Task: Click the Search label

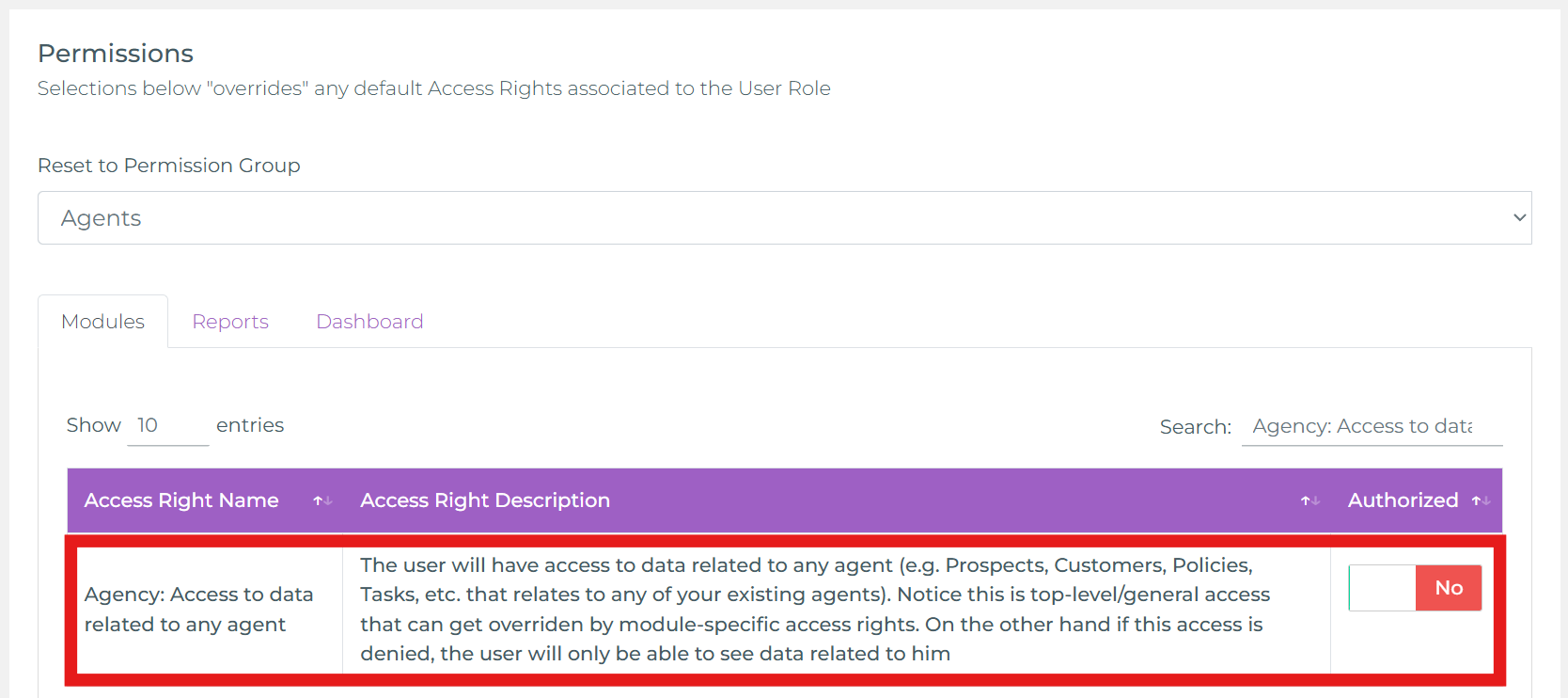Action: click(1195, 427)
